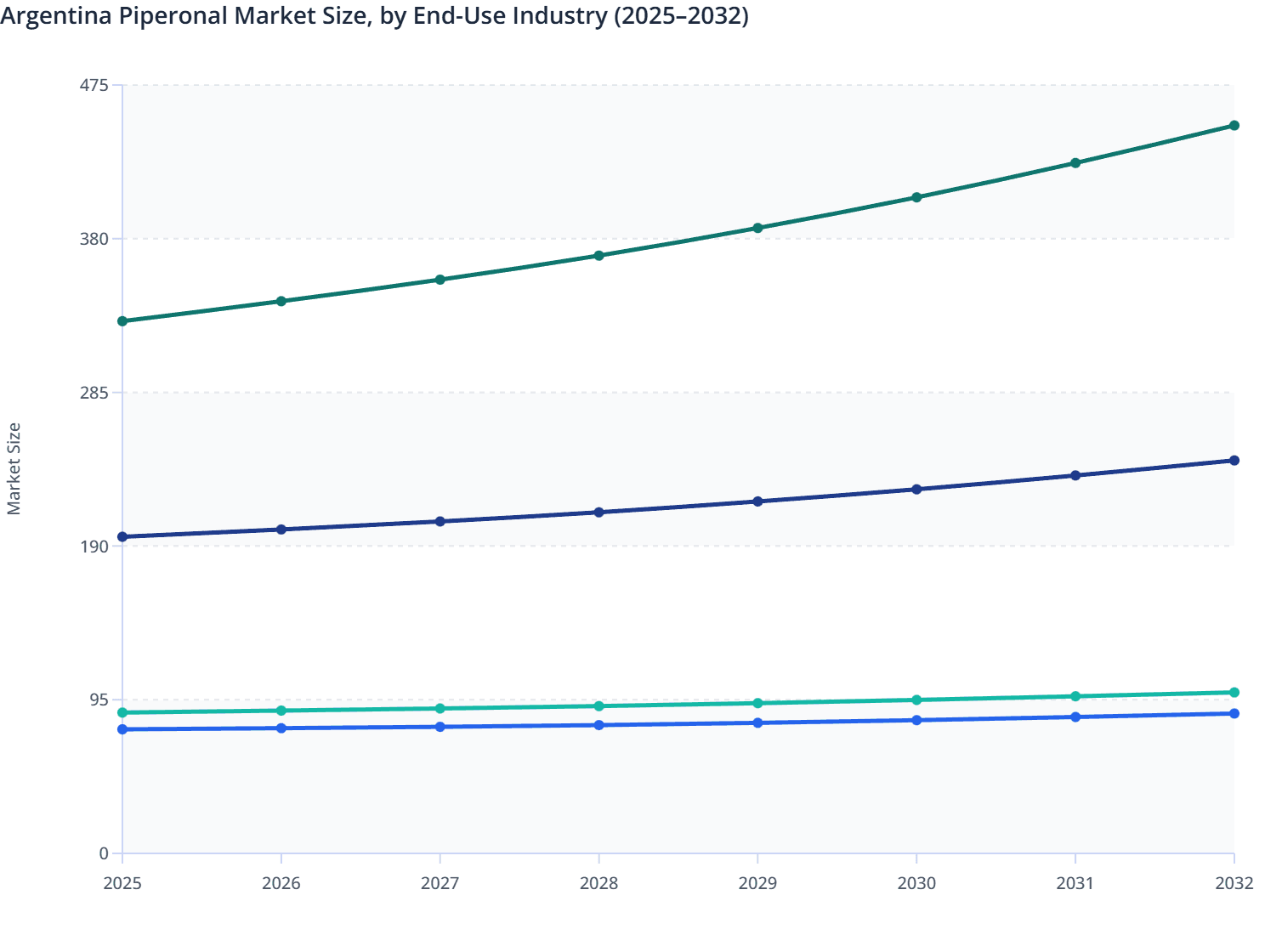Click the 2032 x-axis label
Image resolution: width=1282 pixels, height=952 pixels.
[x=1234, y=884]
